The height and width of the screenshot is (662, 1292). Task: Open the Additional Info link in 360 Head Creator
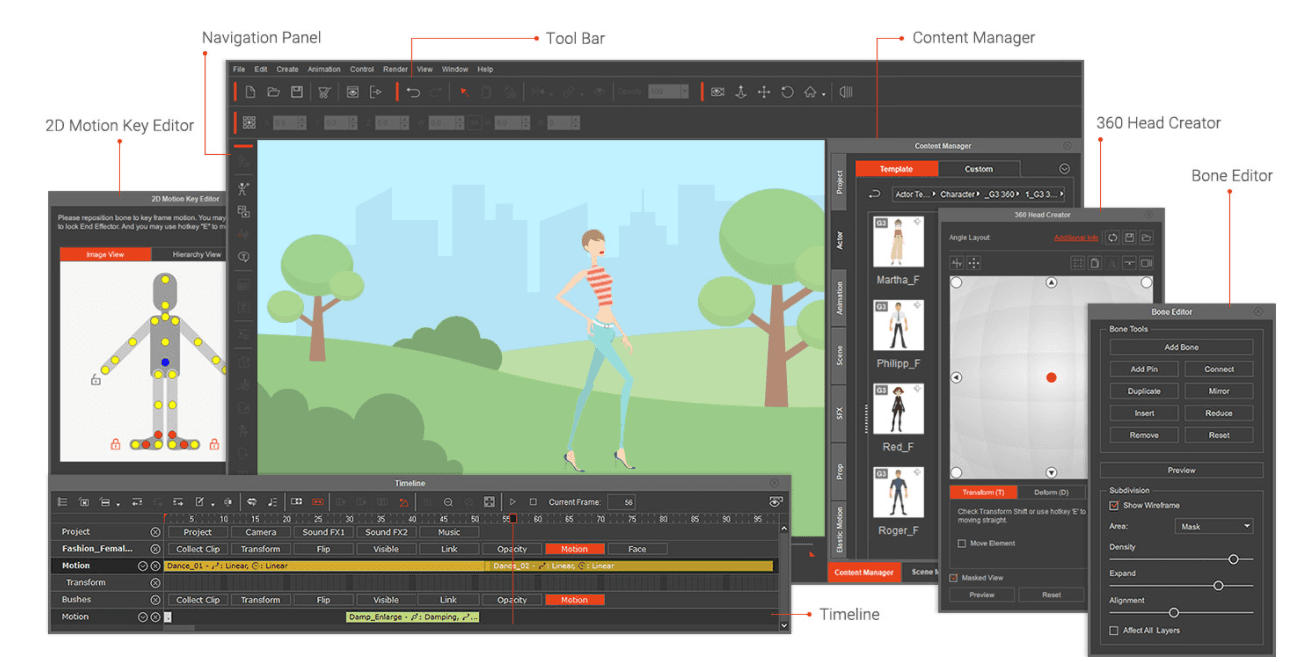(x=1076, y=237)
